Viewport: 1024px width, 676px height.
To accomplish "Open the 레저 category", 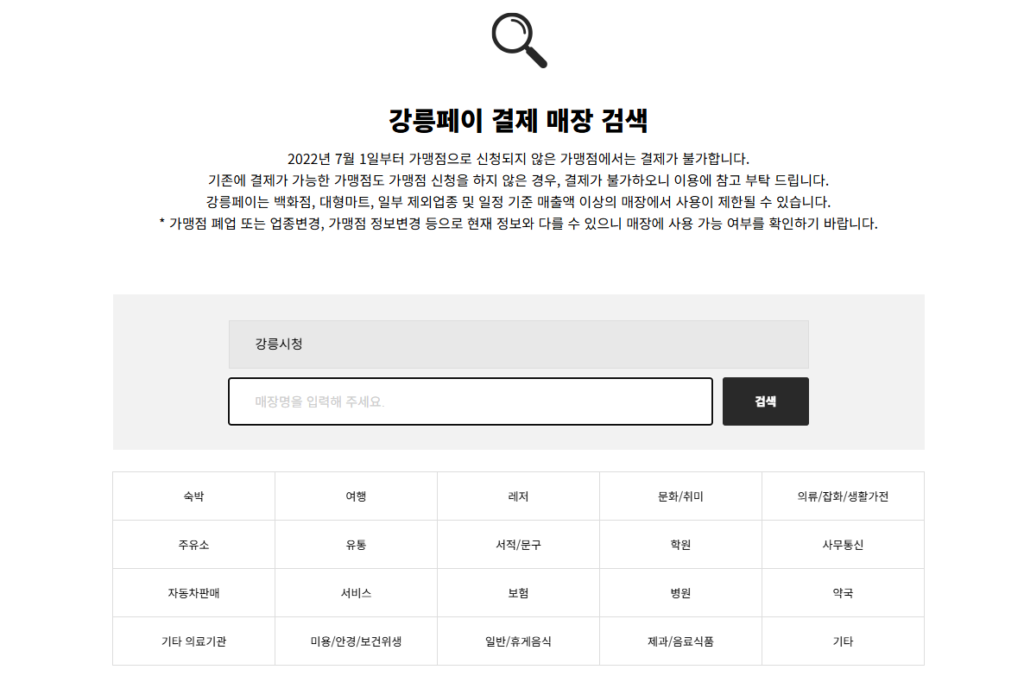I will pyautogui.click(x=518, y=496).
